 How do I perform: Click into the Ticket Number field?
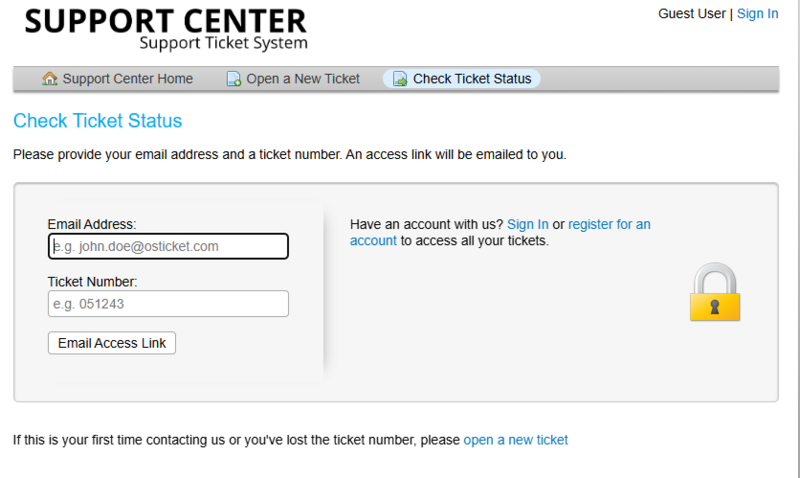[168, 304]
